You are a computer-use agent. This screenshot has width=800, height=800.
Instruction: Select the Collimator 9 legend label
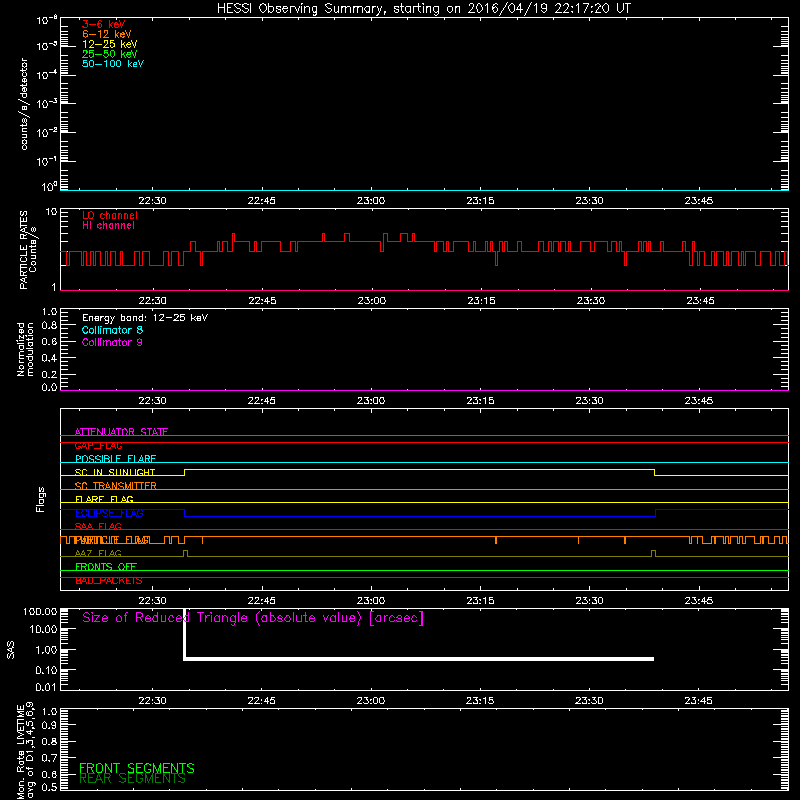(112, 342)
